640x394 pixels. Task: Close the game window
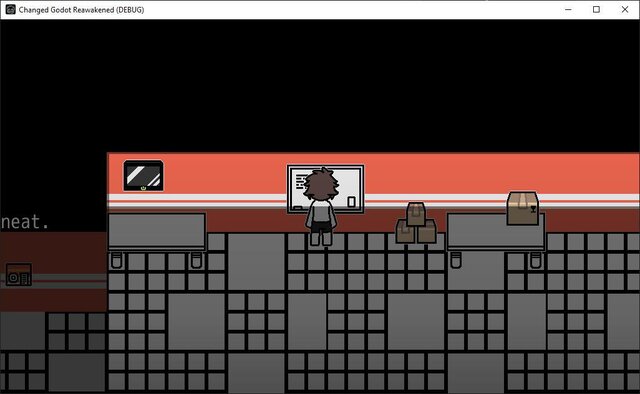point(625,9)
